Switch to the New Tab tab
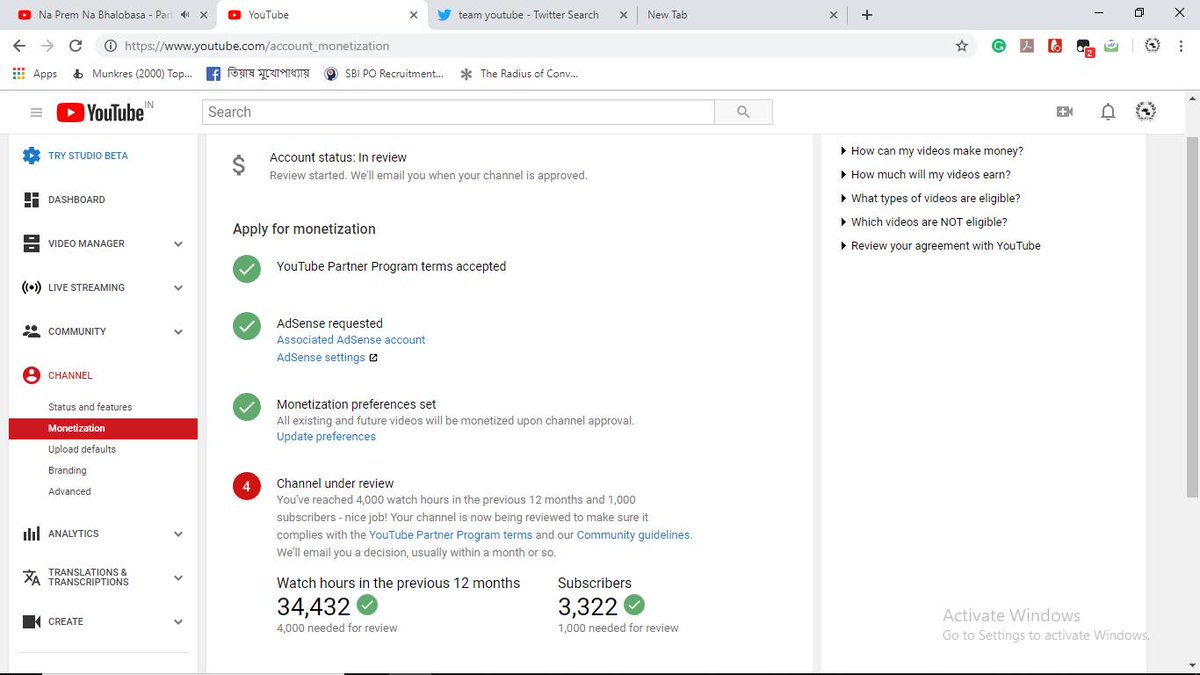Viewport: 1200px width, 675px height. [x=740, y=15]
